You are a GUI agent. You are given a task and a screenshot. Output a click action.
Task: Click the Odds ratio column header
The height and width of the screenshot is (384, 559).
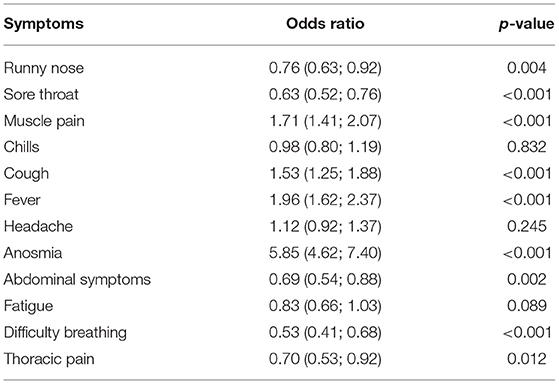[325, 24]
